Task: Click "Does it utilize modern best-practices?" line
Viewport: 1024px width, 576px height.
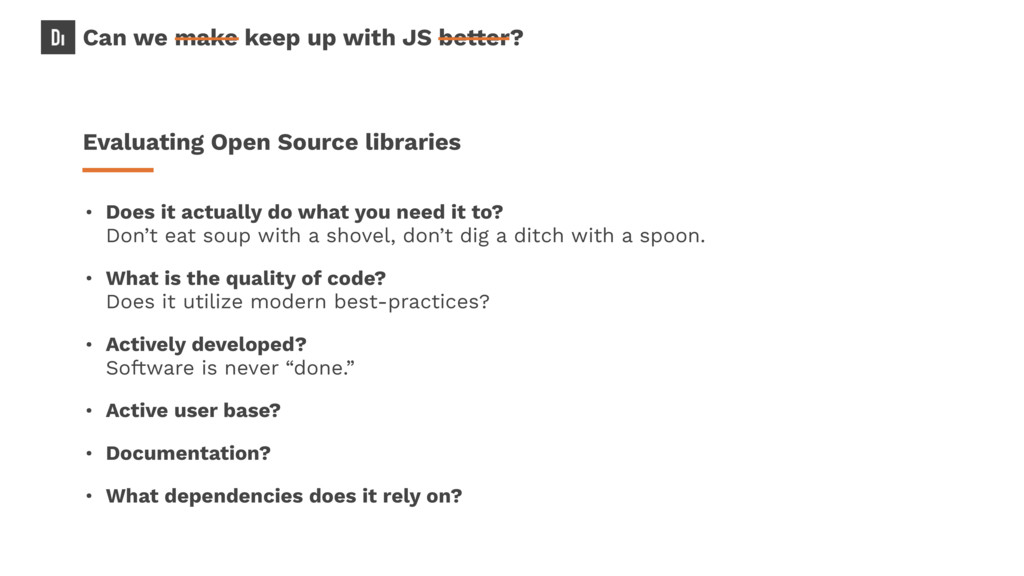Action: pyautogui.click(x=298, y=302)
